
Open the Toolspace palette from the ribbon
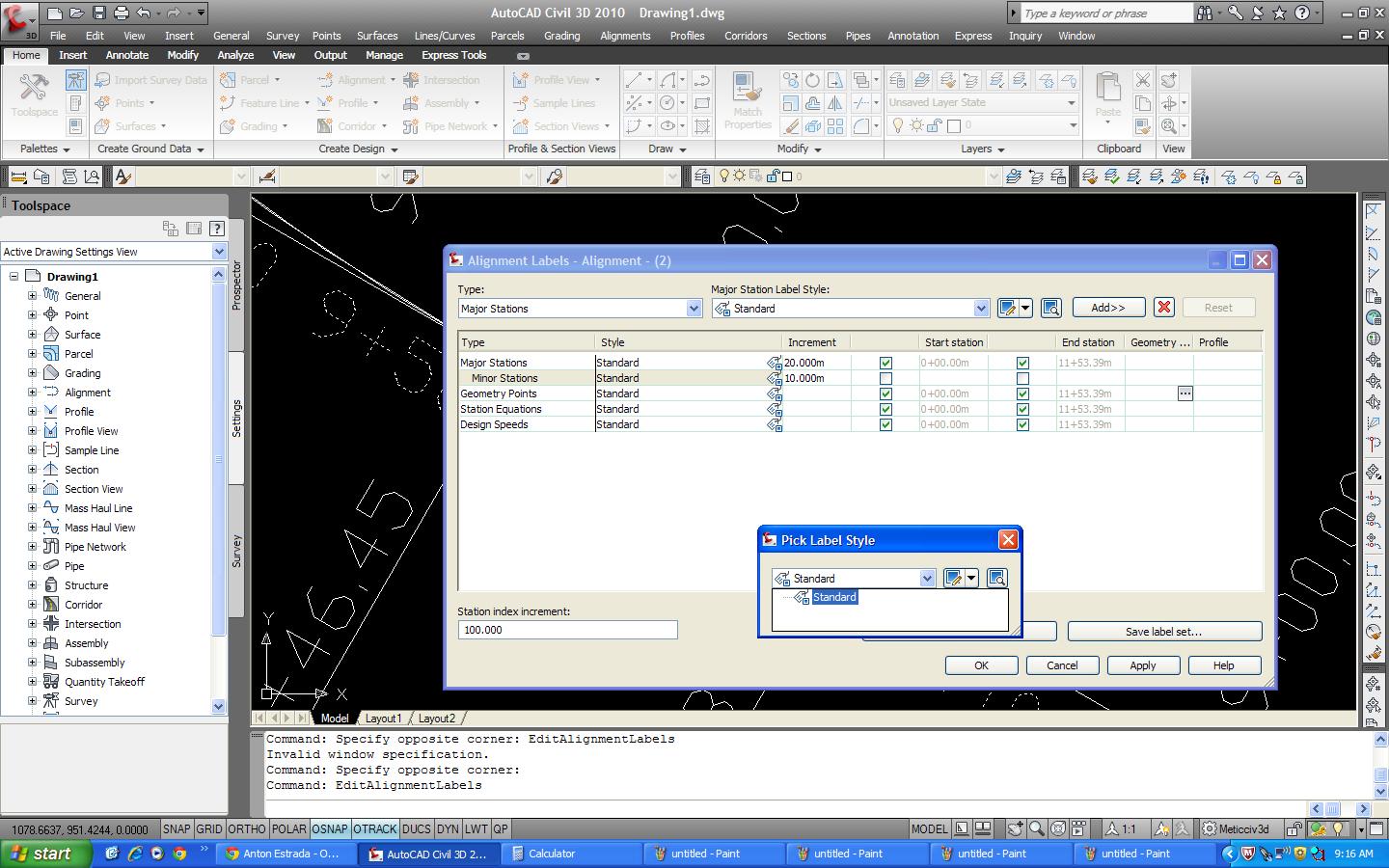34,96
